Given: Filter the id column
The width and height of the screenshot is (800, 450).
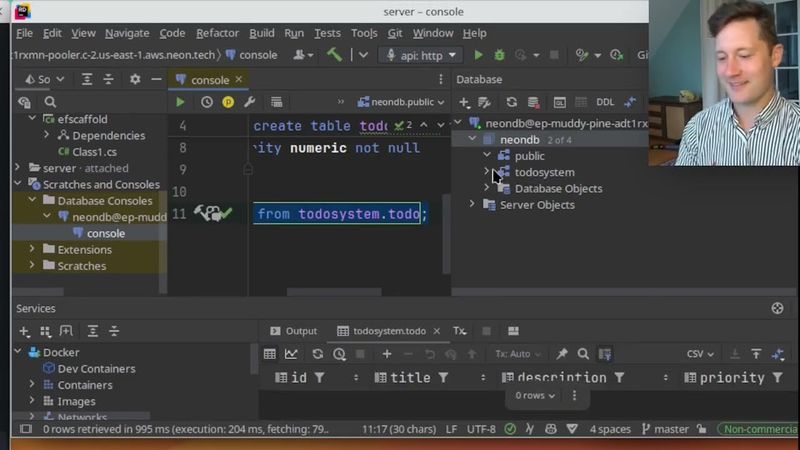Looking at the screenshot, I should [x=319, y=378].
